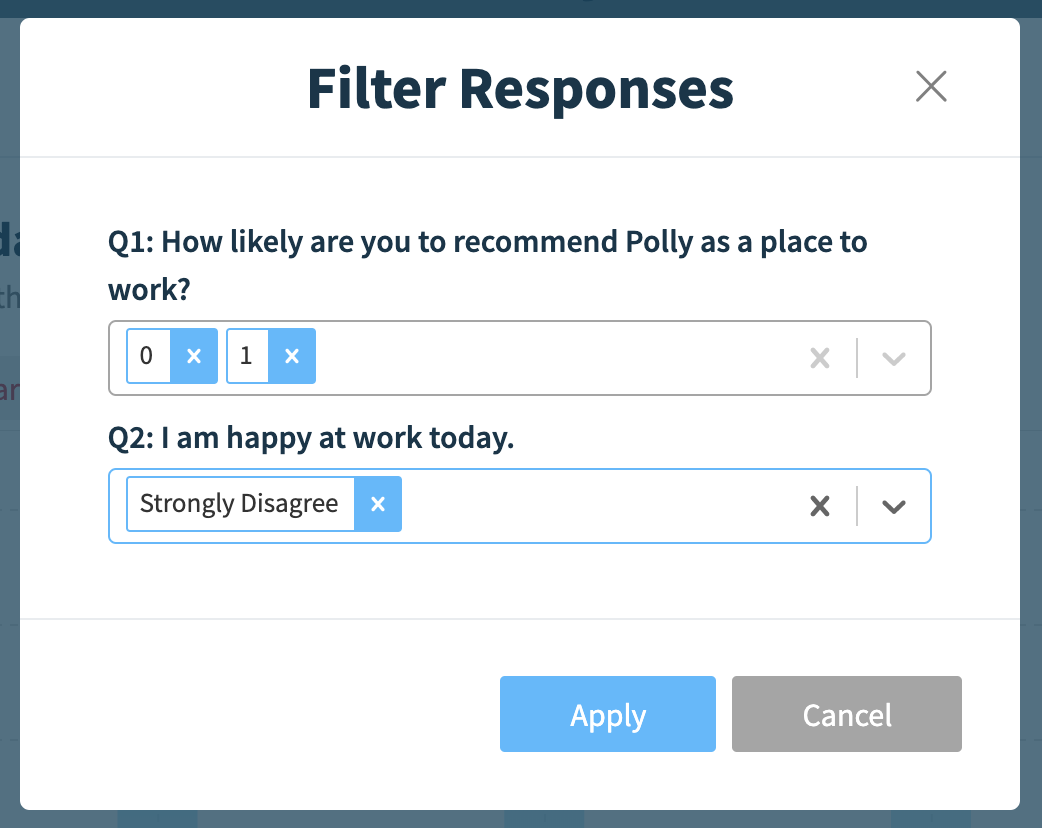Open the Q1 ratings dropdown chevron
The width and height of the screenshot is (1042, 828).
pyautogui.click(x=893, y=358)
